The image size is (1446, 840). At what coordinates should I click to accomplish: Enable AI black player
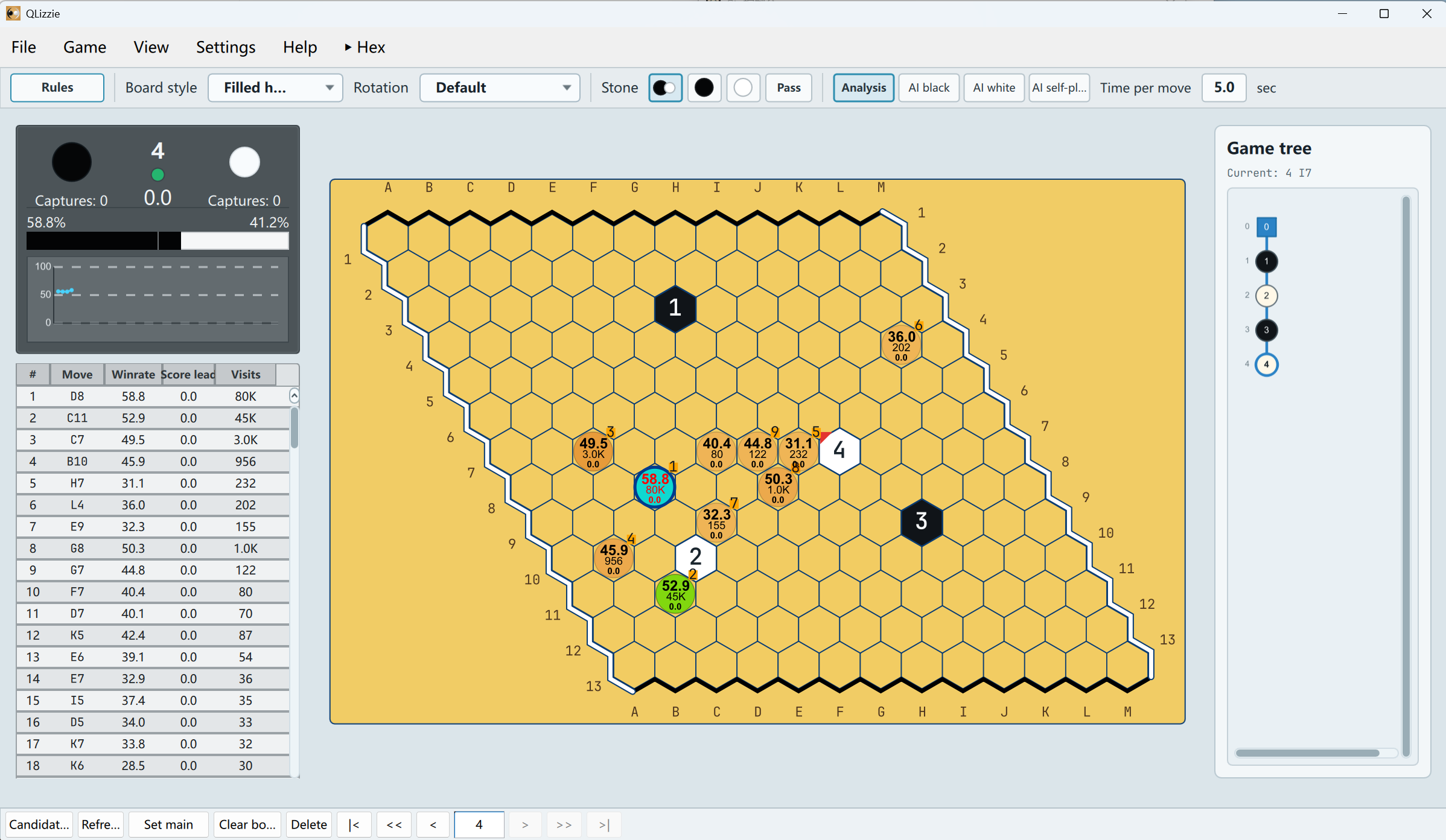tap(929, 87)
